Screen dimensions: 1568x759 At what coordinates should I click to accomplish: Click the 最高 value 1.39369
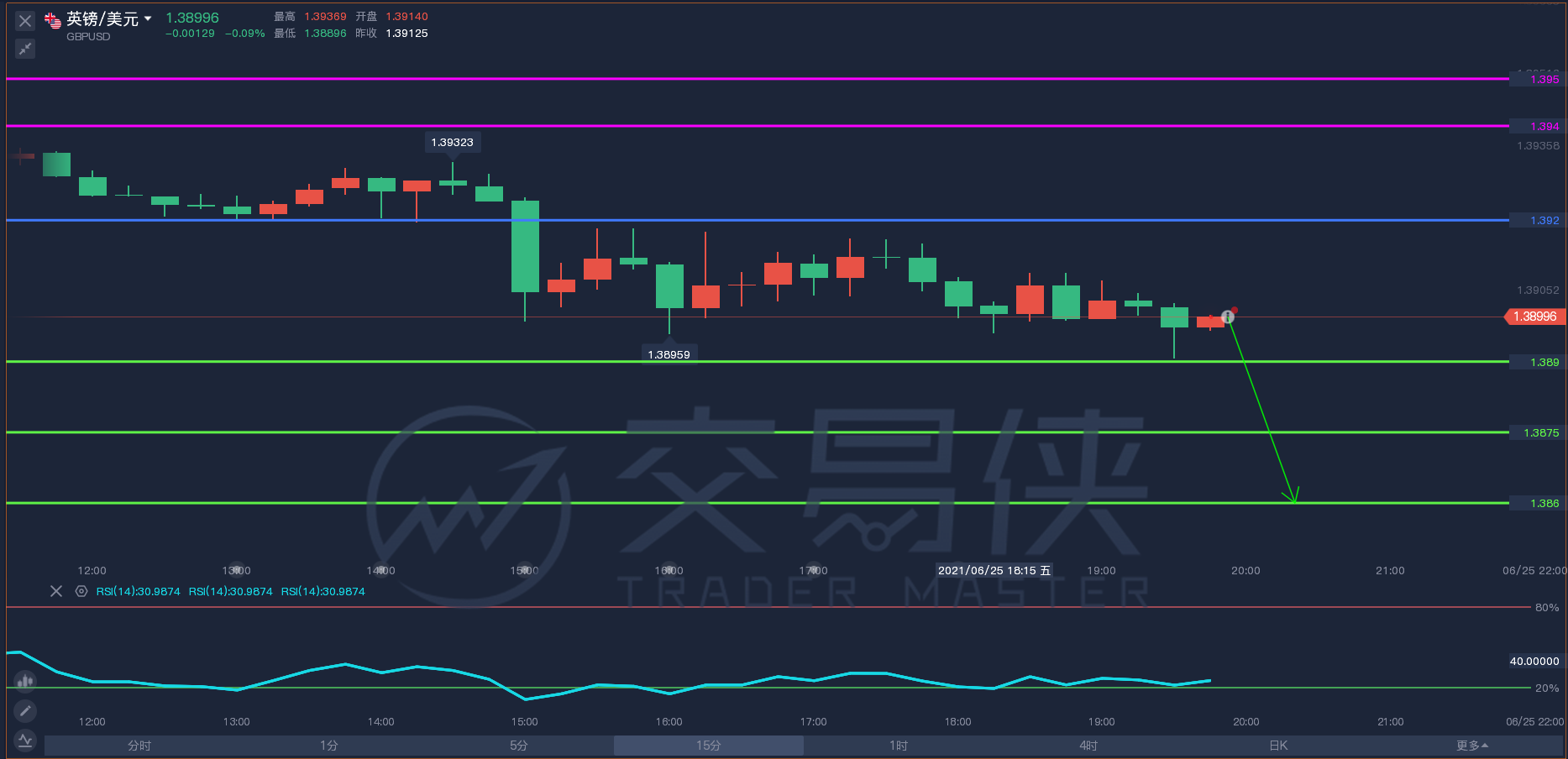point(325,17)
